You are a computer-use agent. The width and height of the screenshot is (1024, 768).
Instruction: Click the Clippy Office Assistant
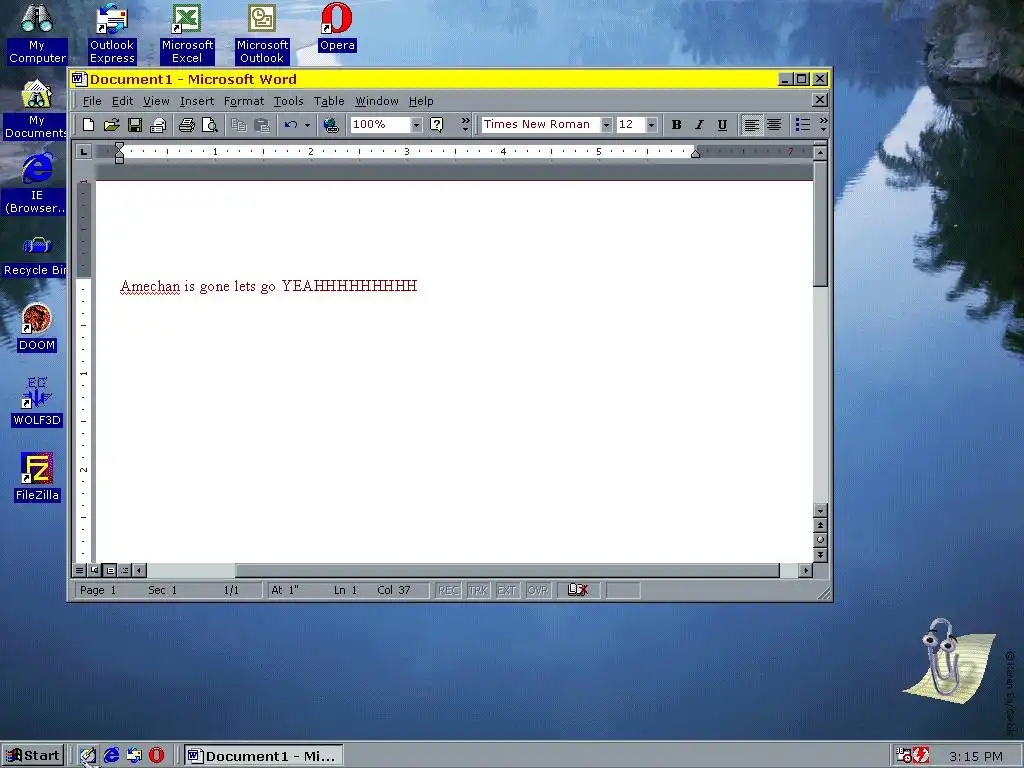(941, 657)
